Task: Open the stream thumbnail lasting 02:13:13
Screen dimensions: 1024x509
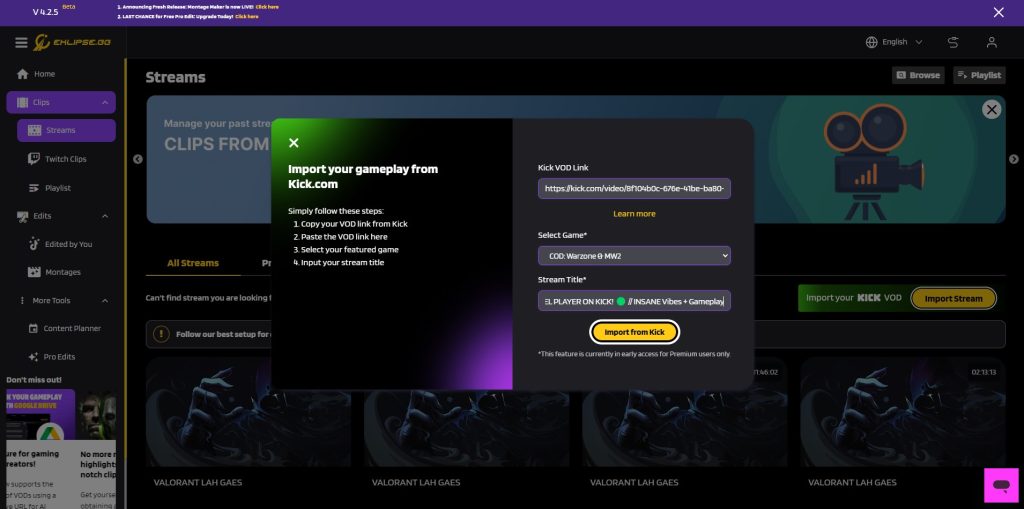Action: coord(903,413)
